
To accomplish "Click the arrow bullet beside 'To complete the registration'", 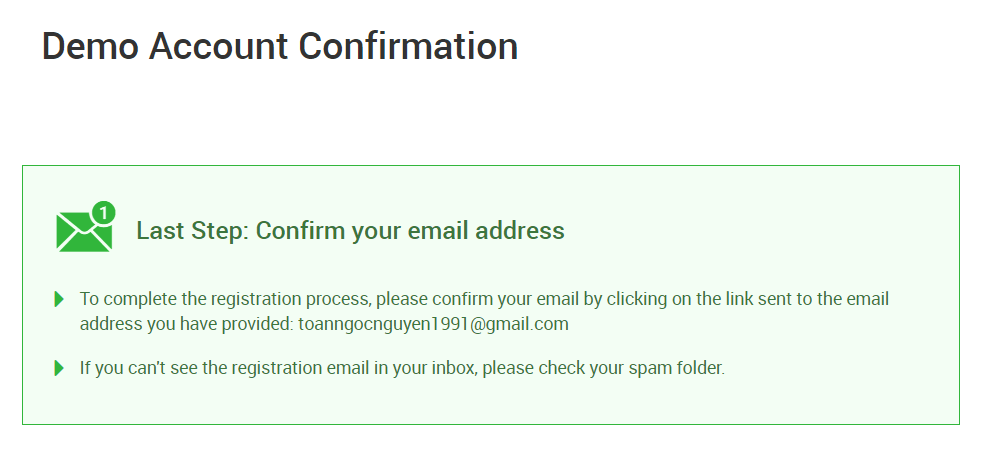I will pyautogui.click(x=59, y=299).
